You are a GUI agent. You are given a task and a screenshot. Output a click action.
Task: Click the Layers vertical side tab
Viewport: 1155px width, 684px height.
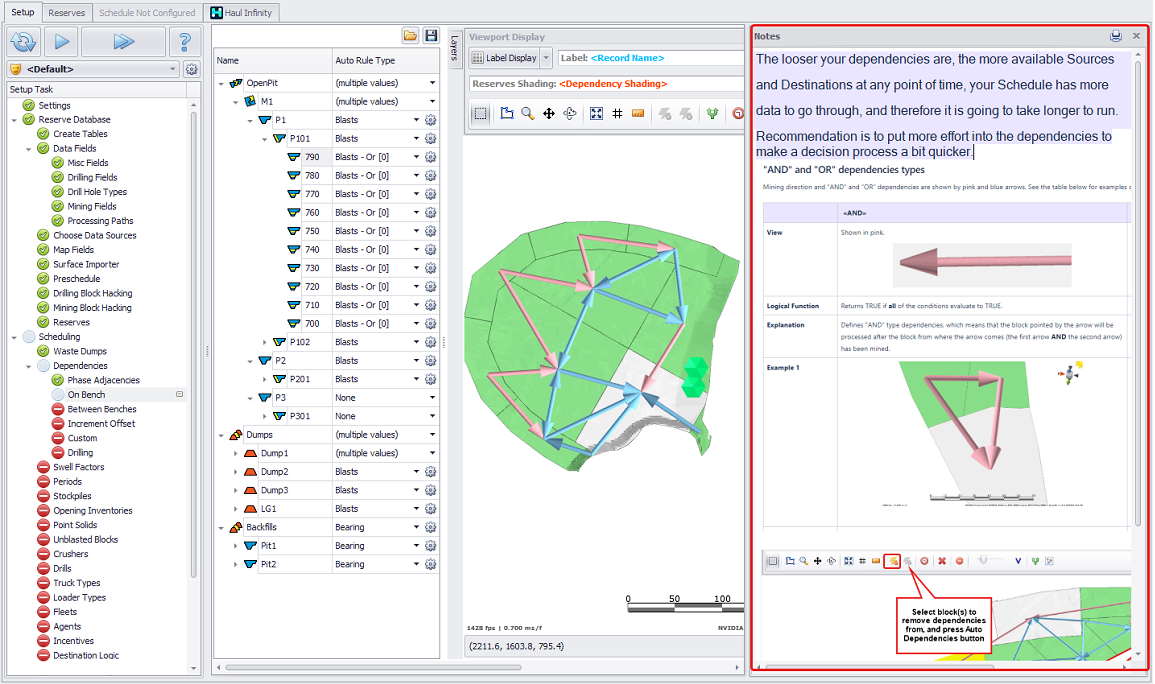tap(453, 47)
